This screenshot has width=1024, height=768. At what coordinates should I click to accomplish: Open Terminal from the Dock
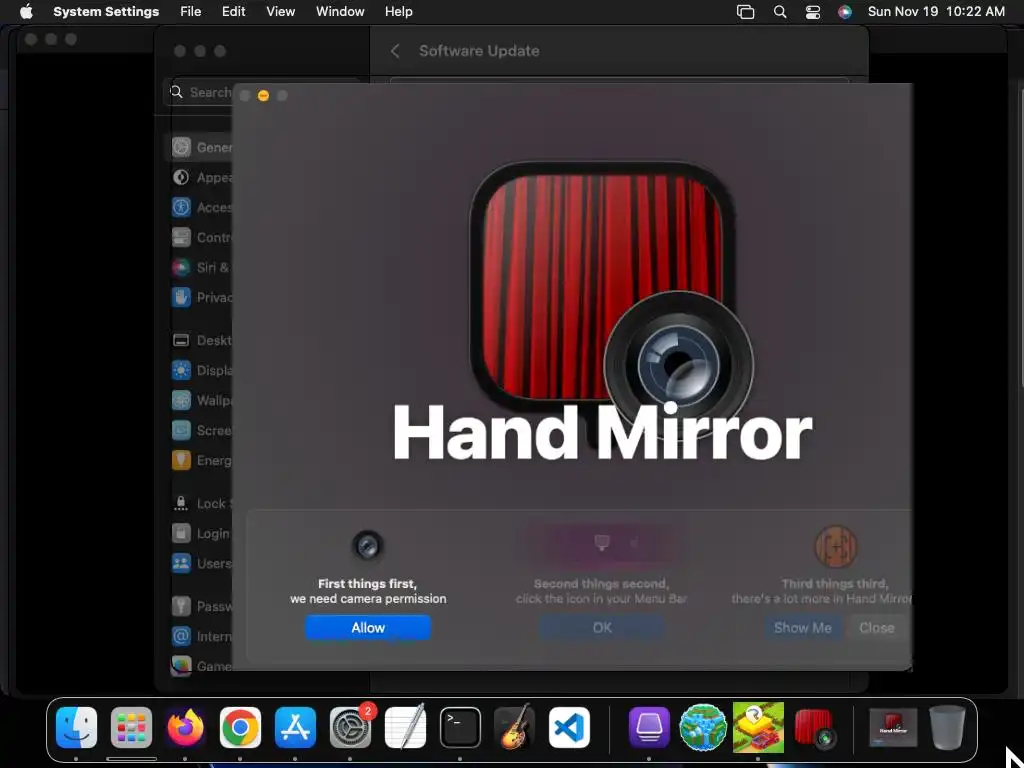coord(460,728)
